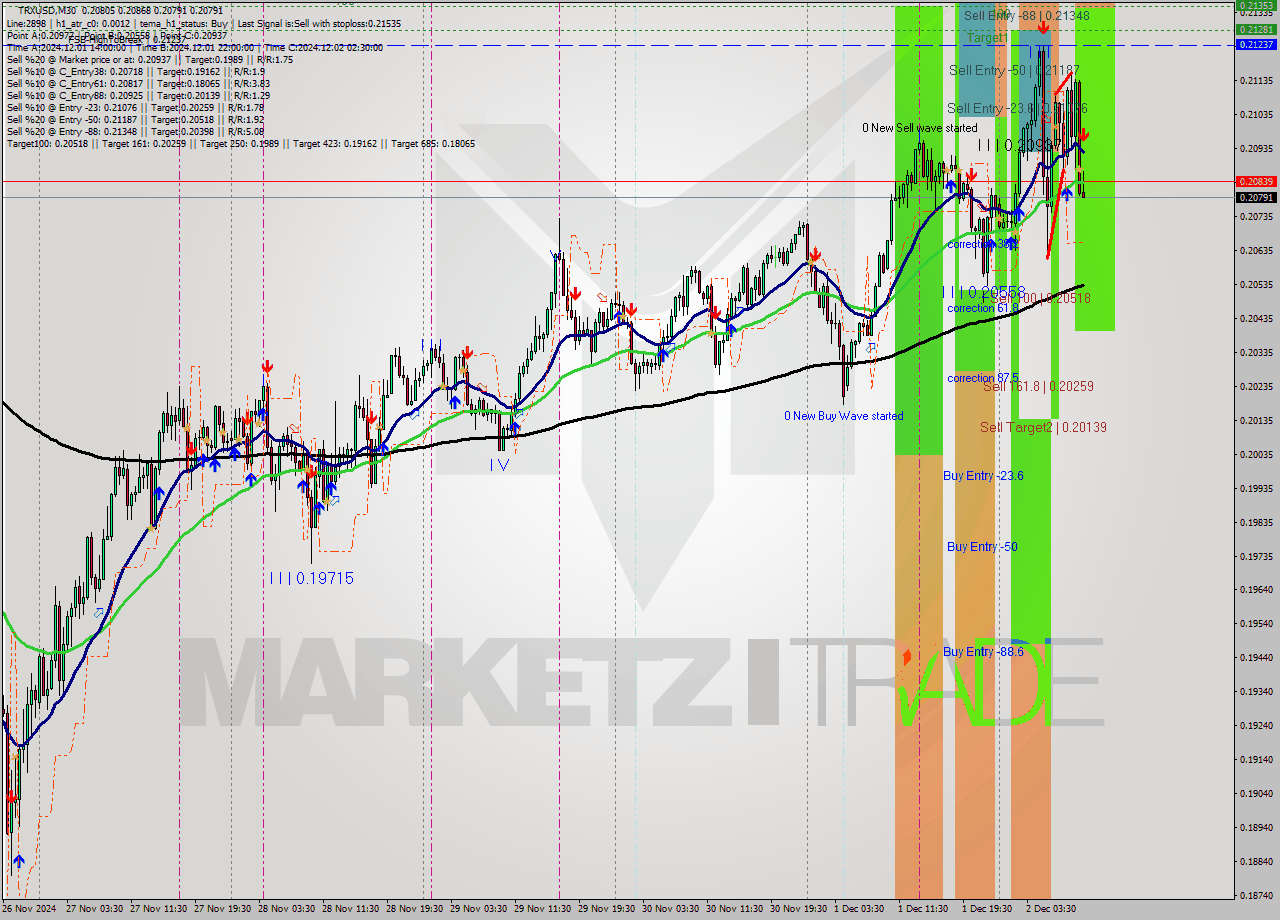
Task: Click the red 0.20839 price tag
Action: (1257, 181)
